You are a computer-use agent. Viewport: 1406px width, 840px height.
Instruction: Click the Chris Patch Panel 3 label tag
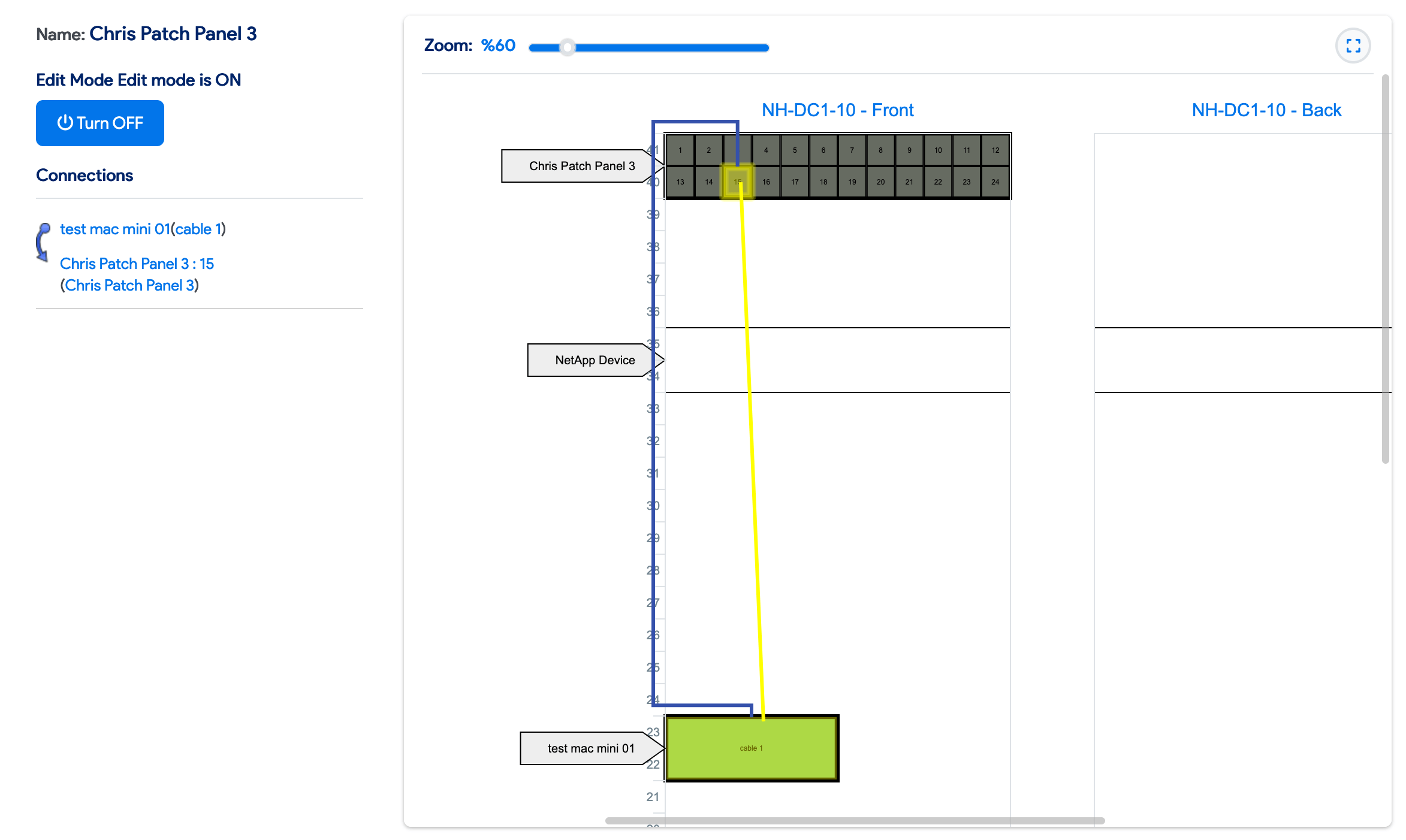coord(581,165)
